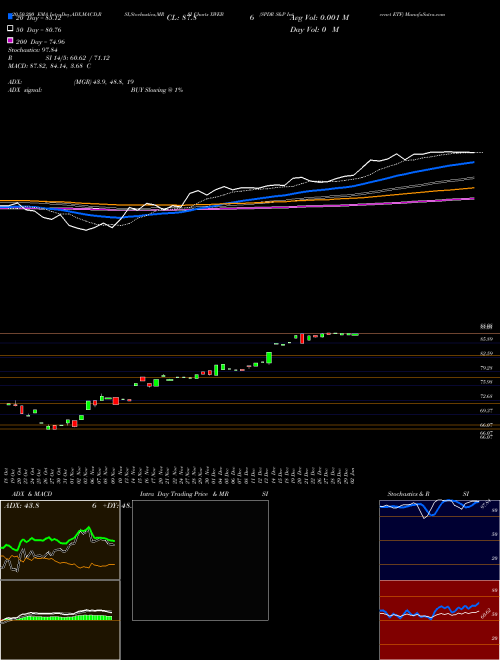The width and height of the screenshot is (500, 660).
Task: Click the 85.89 price axis label
Action: coord(486,339)
